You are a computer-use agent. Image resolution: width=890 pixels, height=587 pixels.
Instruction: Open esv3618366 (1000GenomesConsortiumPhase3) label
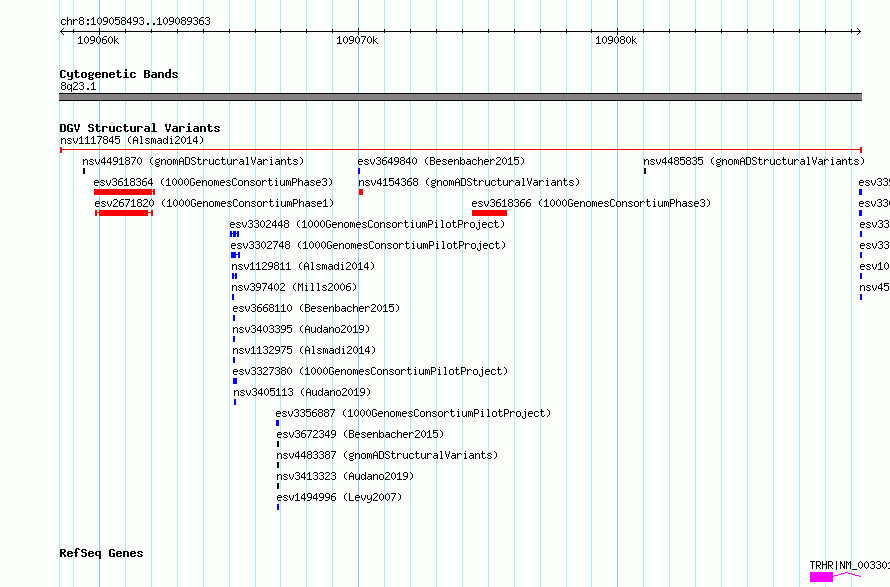[x=591, y=203]
